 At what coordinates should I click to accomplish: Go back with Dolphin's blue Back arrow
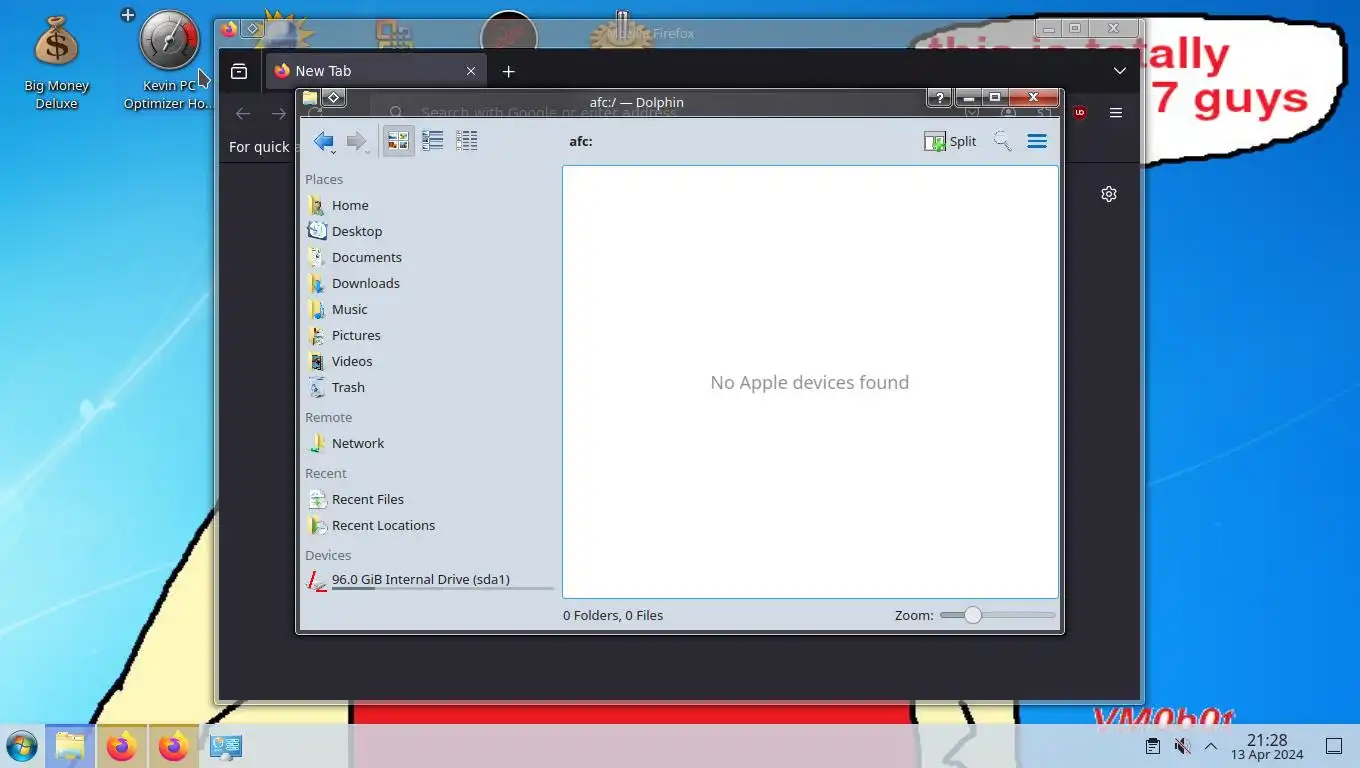point(323,142)
